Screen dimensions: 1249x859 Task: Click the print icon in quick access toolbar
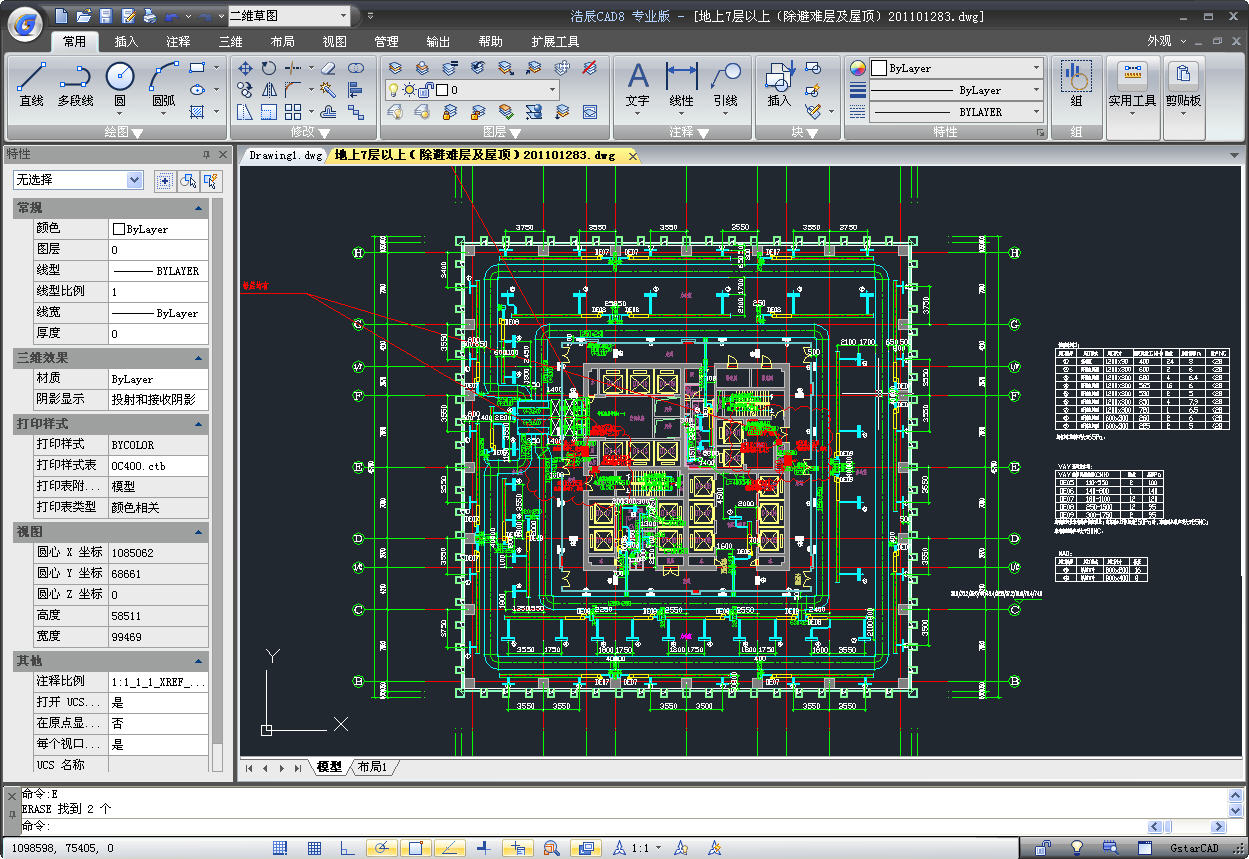coord(149,16)
